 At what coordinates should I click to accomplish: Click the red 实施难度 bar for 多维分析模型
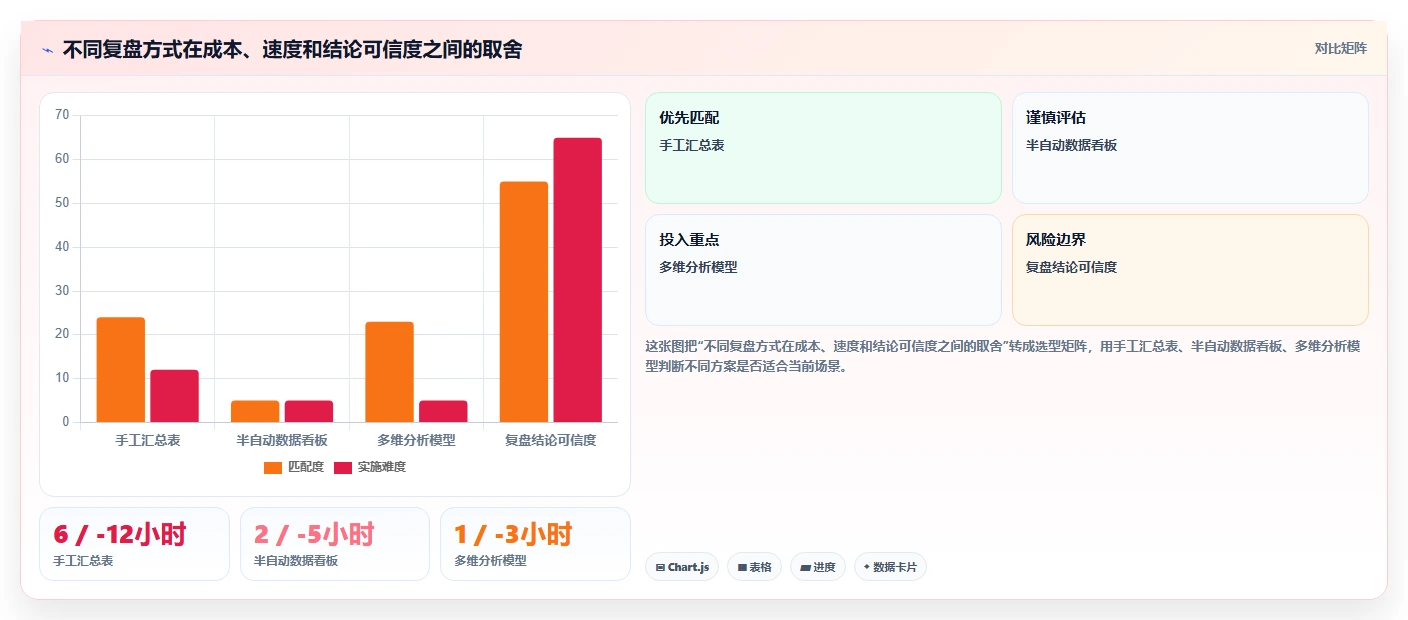443,411
